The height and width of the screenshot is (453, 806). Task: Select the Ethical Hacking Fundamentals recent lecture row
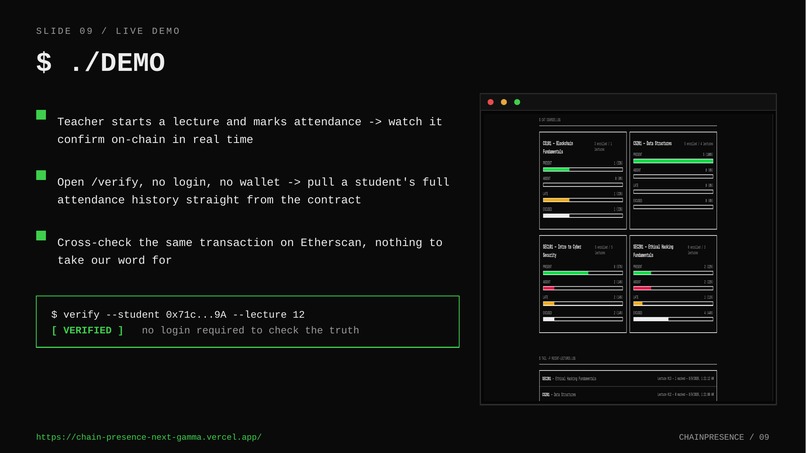[x=628, y=378]
